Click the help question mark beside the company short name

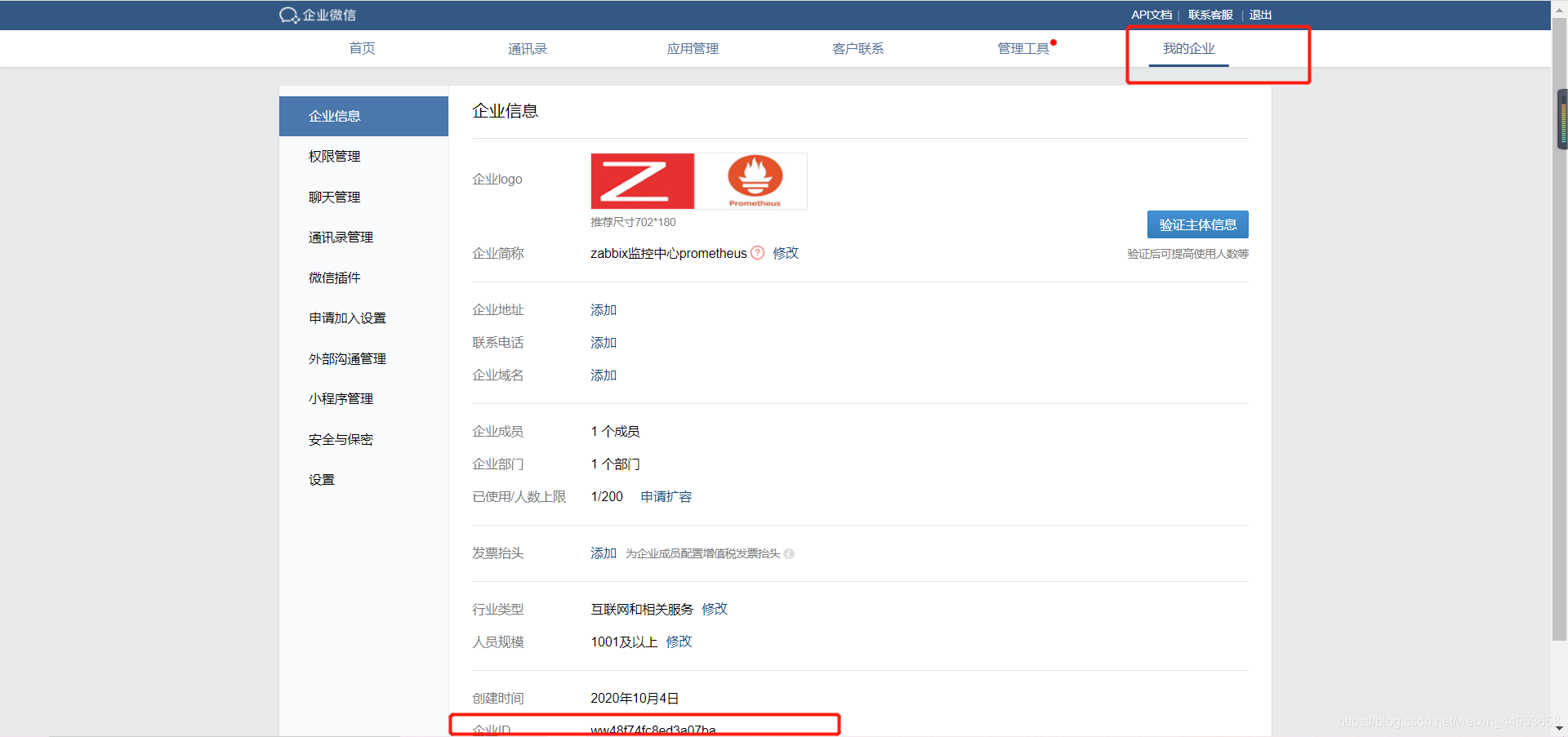pyautogui.click(x=757, y=253)
